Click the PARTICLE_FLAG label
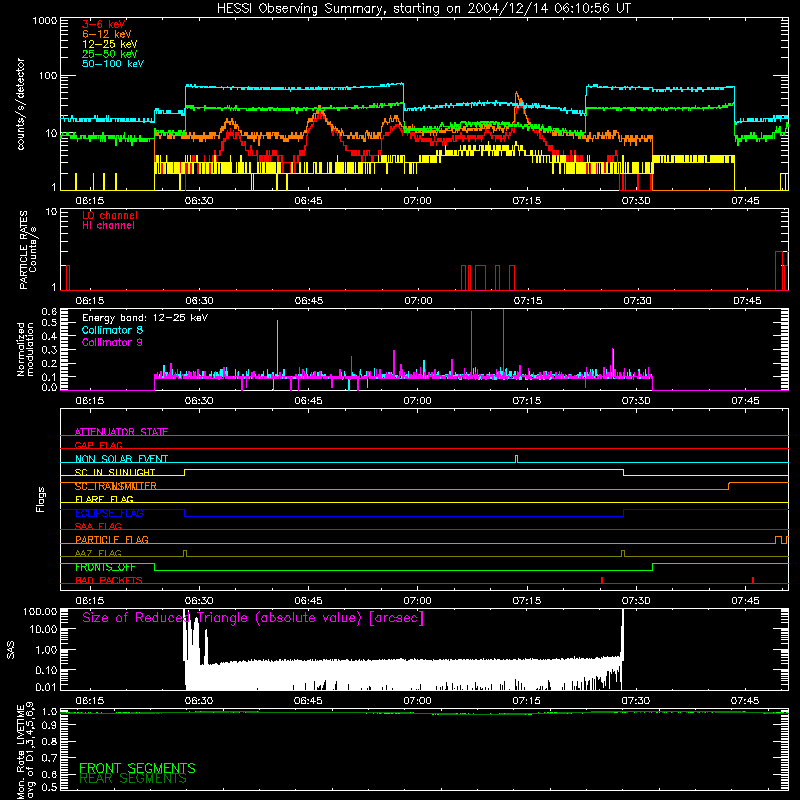Screen dimensions: 800x800 (x=112, y=539)
